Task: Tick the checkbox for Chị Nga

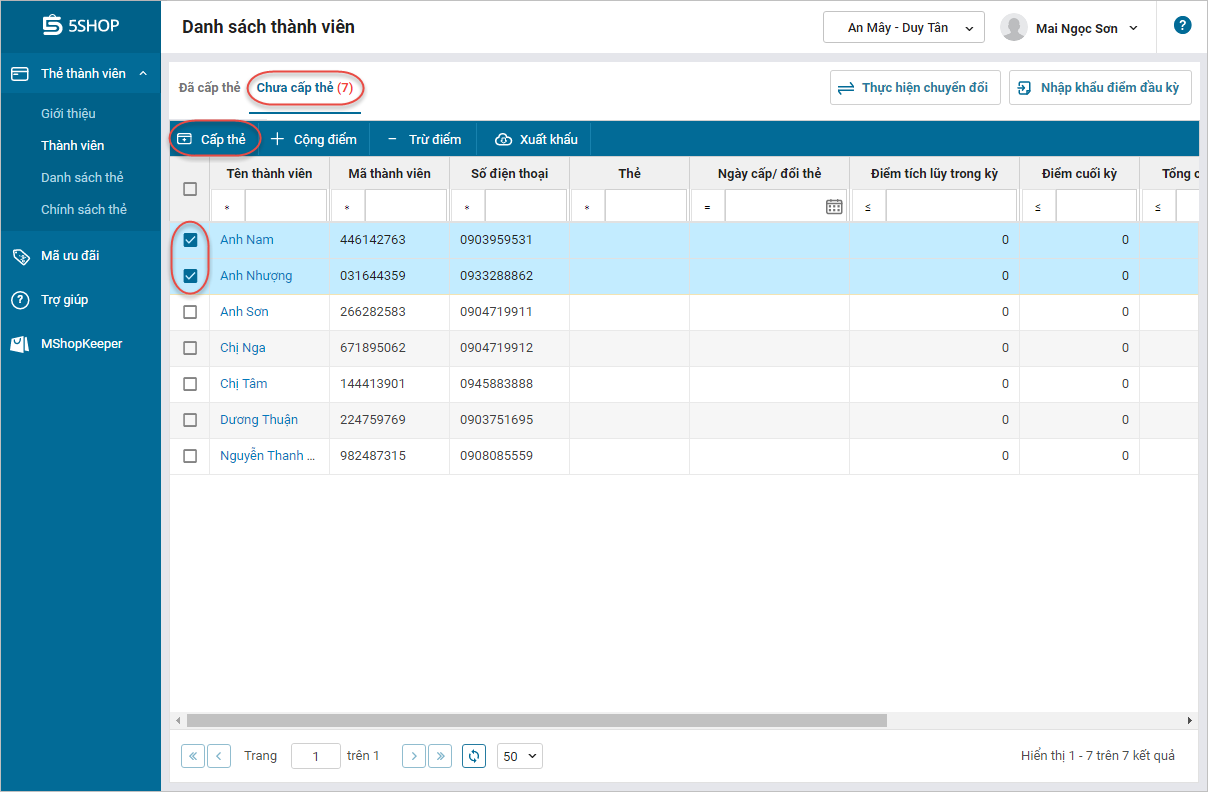Action: click(x=190, y=348)
